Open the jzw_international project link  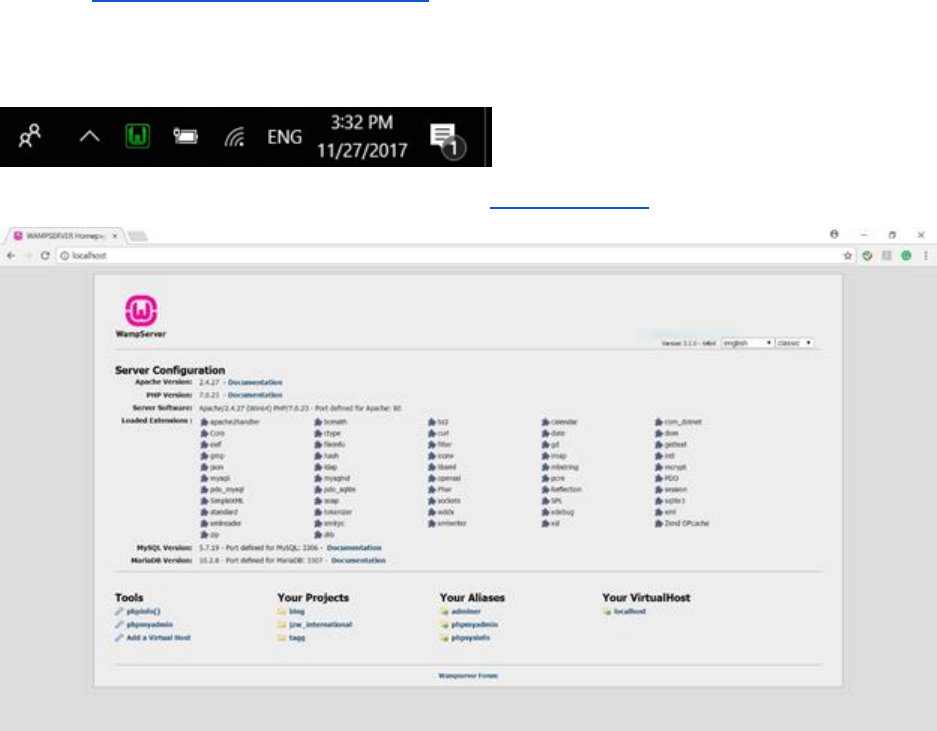tap(320, 625)
